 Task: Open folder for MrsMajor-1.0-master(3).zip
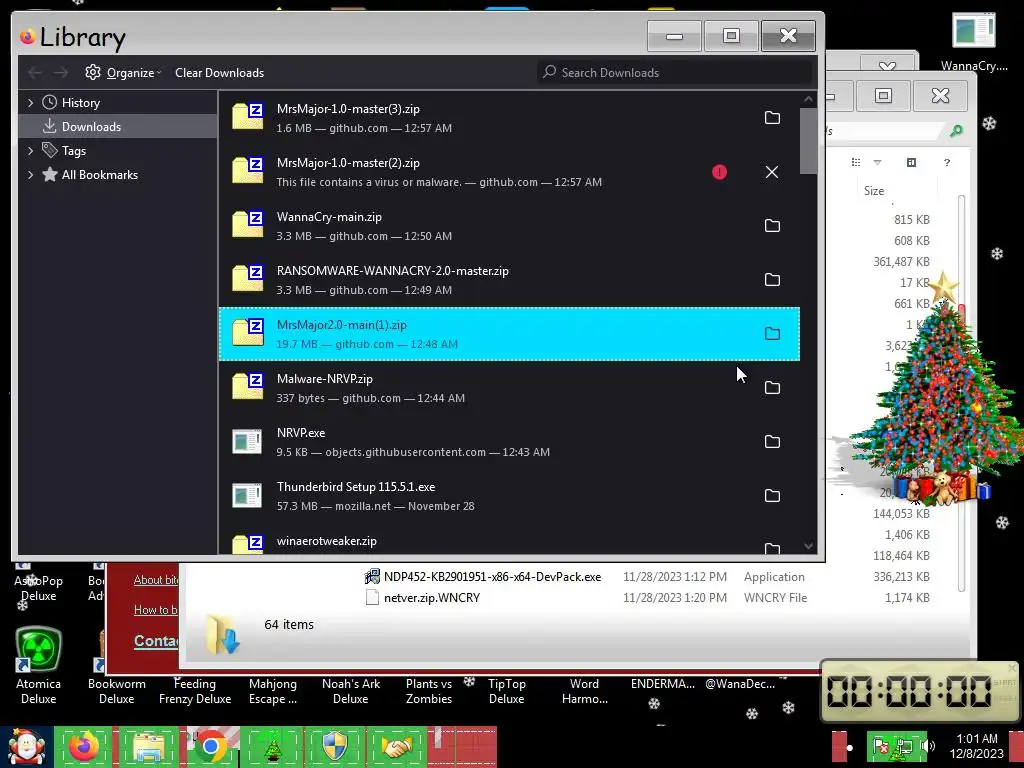(x=772, y=118)
